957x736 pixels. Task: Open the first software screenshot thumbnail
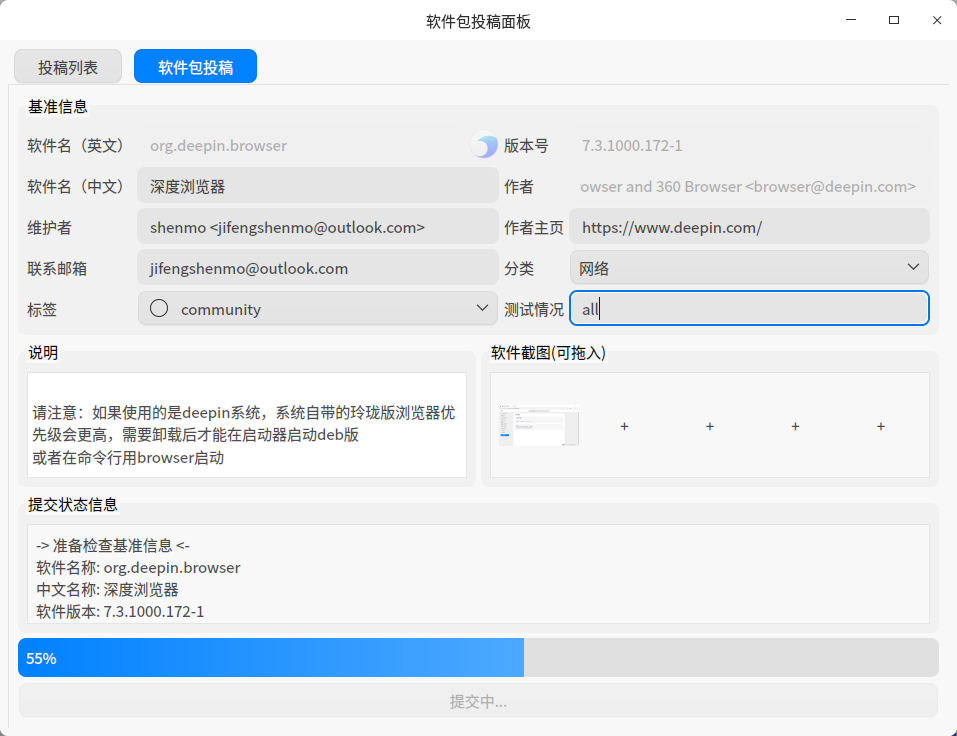click(539, 425)
